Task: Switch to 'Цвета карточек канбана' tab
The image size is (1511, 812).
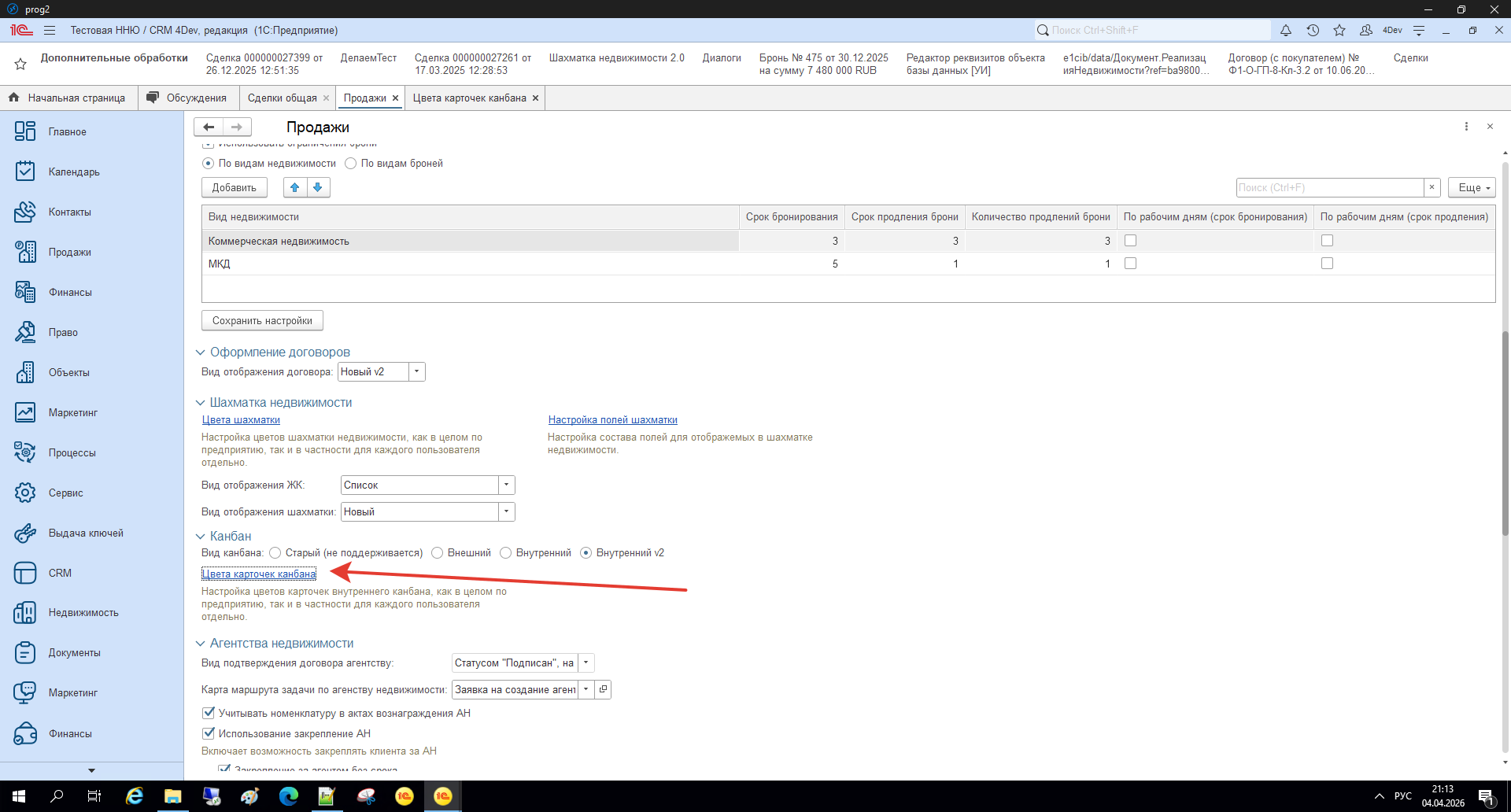Action: (469, 98)
